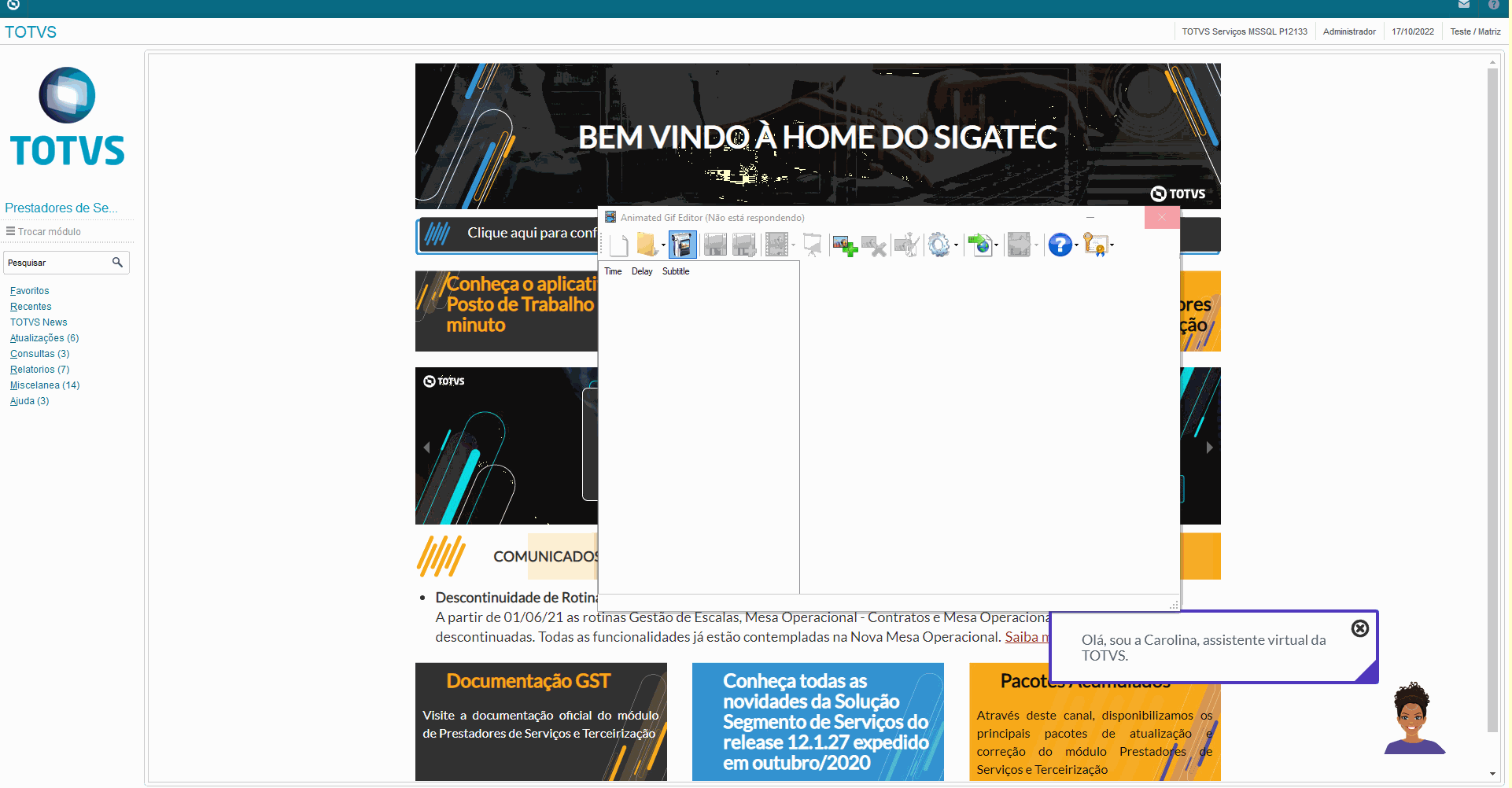The height and width of the screenshot is (788, 1512).
Task: Click the Clique aqui para conf... banner
Action: tap(508, 234)
